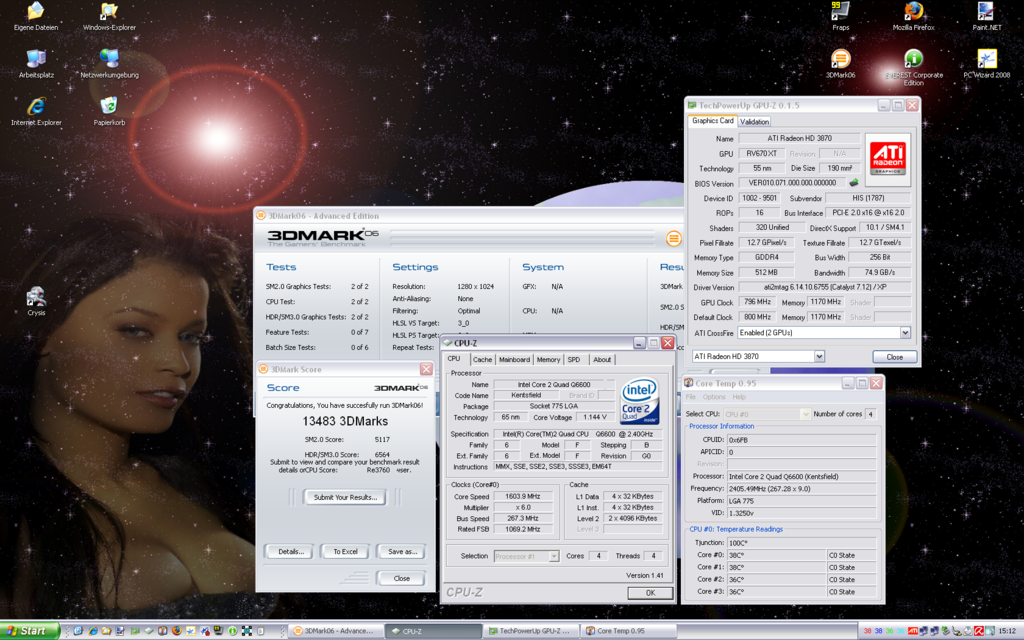1024x640 pixels.
Task: Click Submit Your Results in 3DMark Score
Action: point(345,498)
